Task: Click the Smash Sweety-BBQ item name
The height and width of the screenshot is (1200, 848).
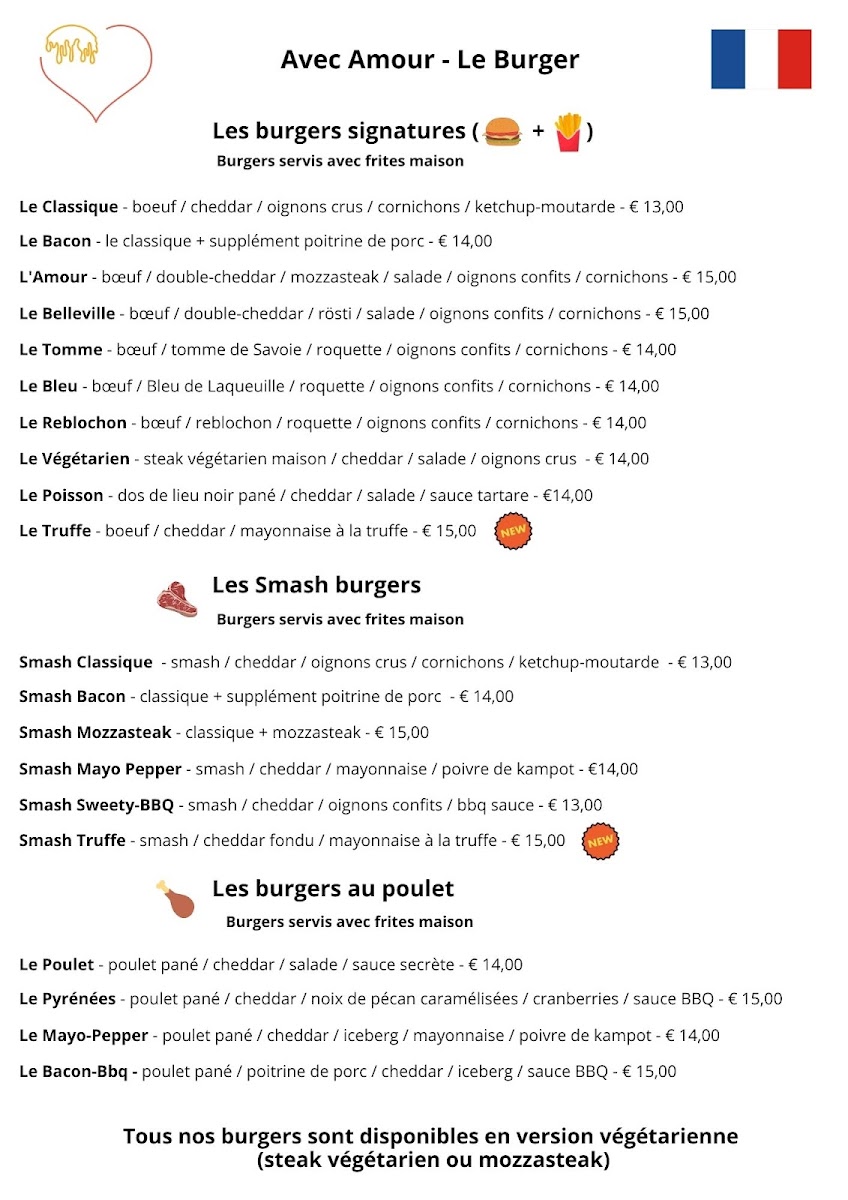Action: click(97, 805)
